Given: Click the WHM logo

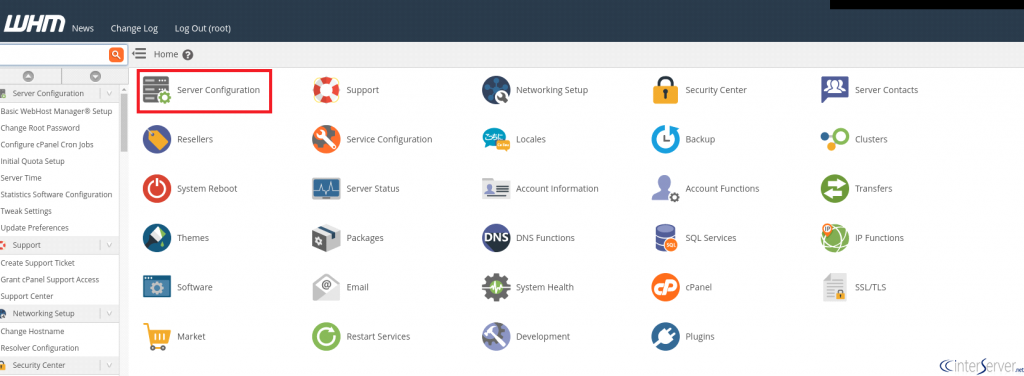Looking at the screenshot, I should [35, 24].
